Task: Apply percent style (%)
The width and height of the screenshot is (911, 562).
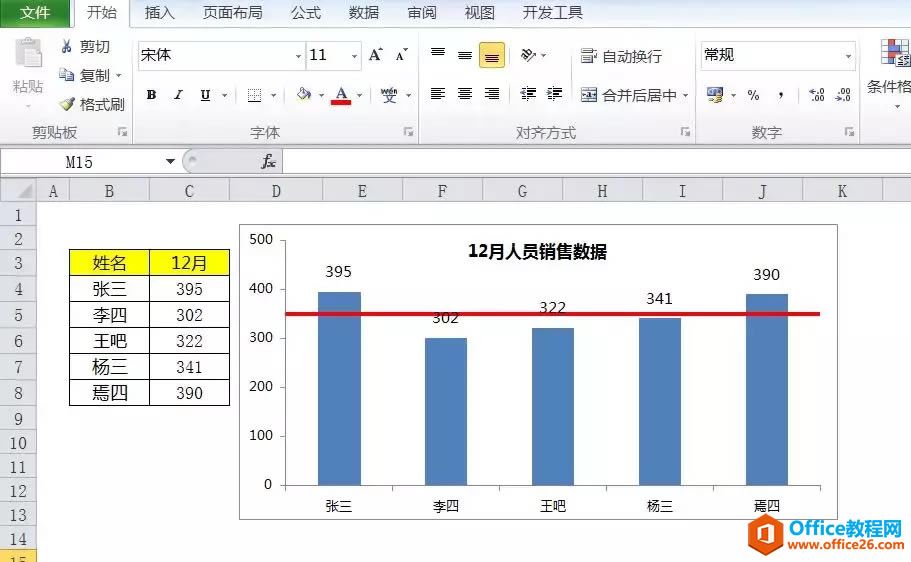Action: pyautogui.click(x=754, y=95)
